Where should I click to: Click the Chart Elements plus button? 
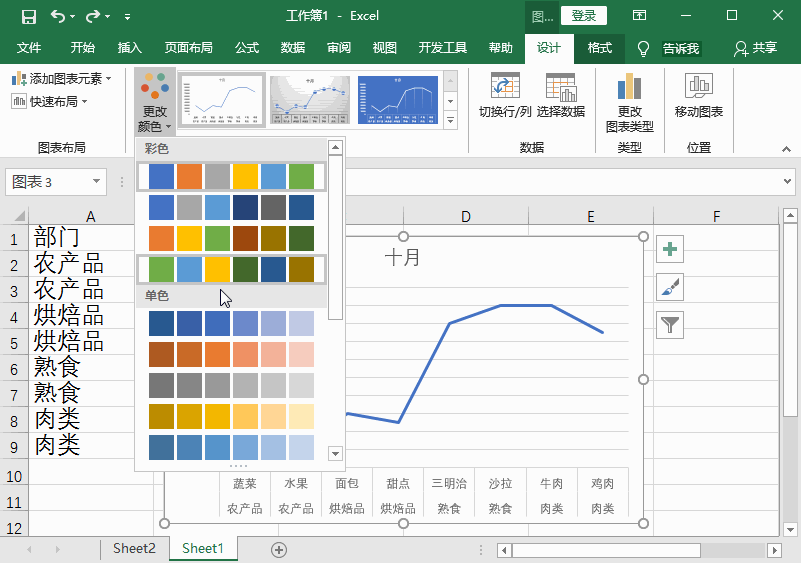(669, 249)
